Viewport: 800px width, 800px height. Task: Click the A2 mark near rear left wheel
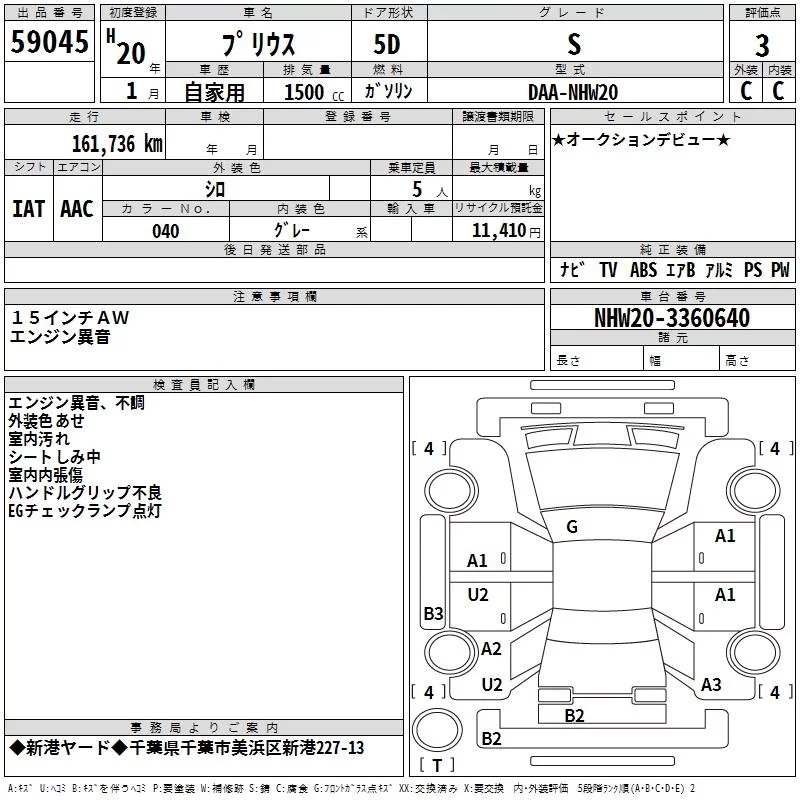(491, 648)
